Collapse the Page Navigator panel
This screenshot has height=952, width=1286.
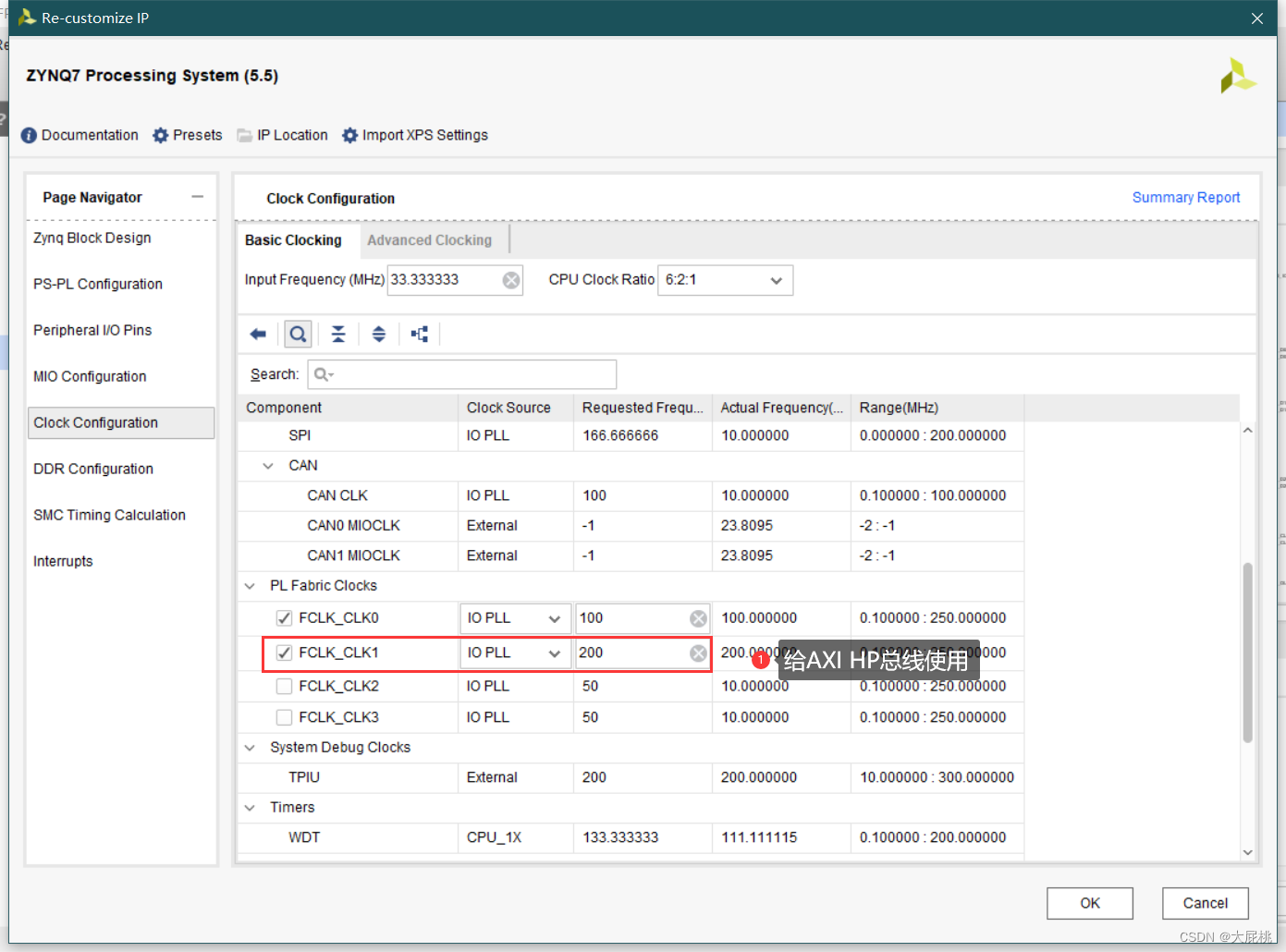tap(197, 197)
